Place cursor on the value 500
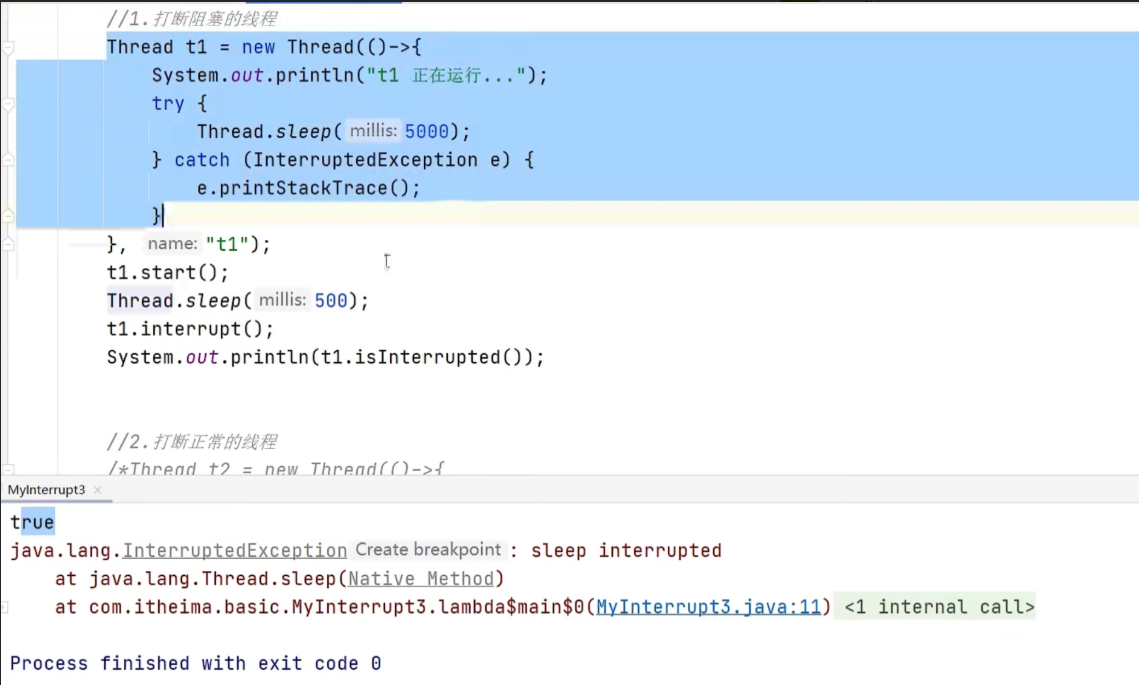Image resolution: width=1139 pixels, height=685 pixels. [x=331, y=301]
